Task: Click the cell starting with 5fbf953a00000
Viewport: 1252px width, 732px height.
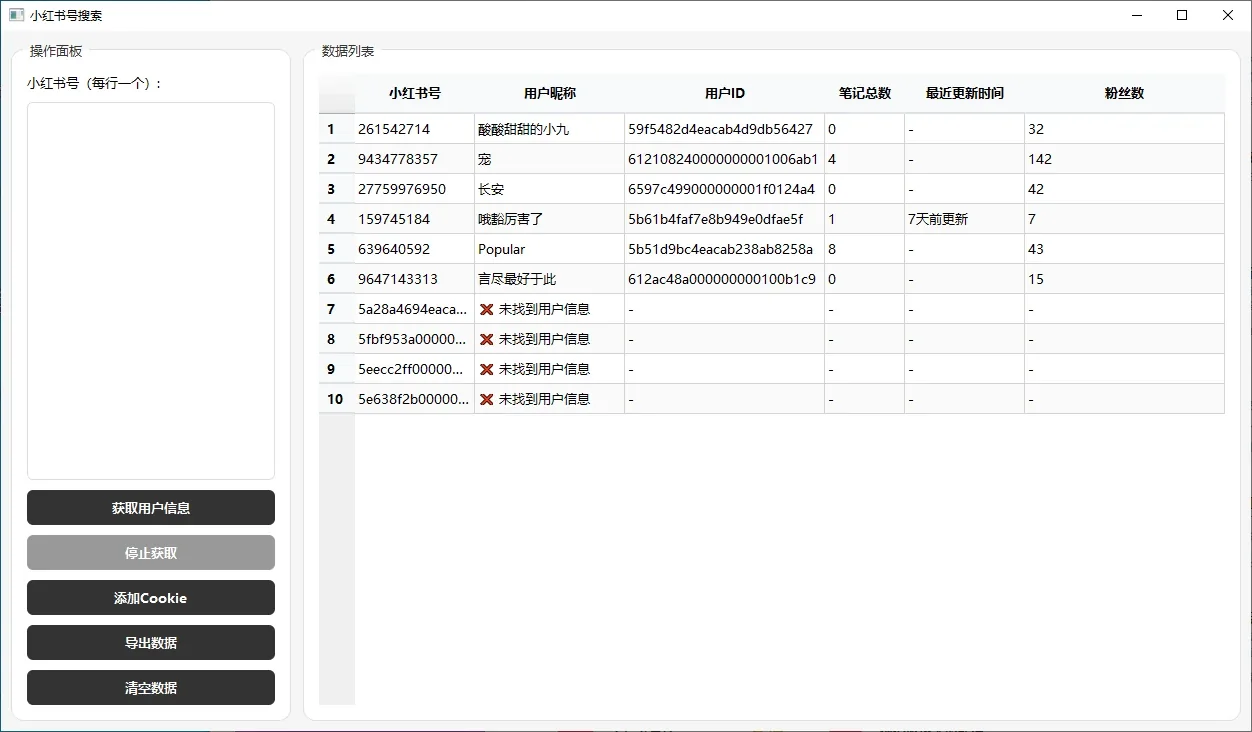Action: pyautogui.click(x=415, y=339)
